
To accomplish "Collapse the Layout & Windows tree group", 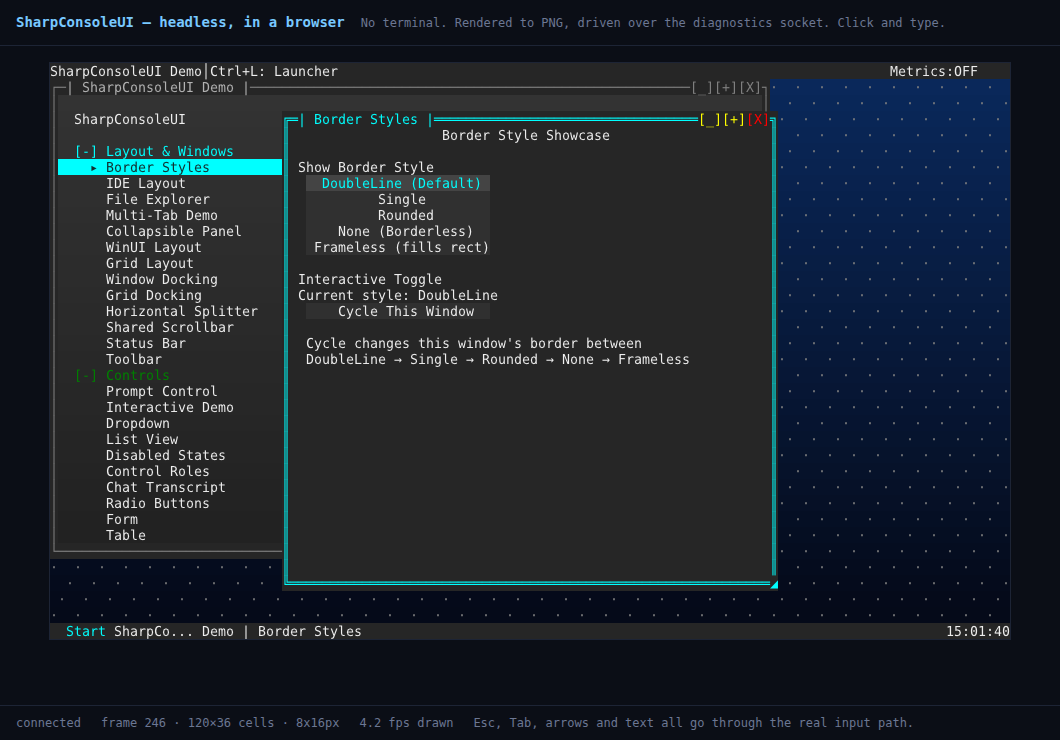I will [86, 151].
